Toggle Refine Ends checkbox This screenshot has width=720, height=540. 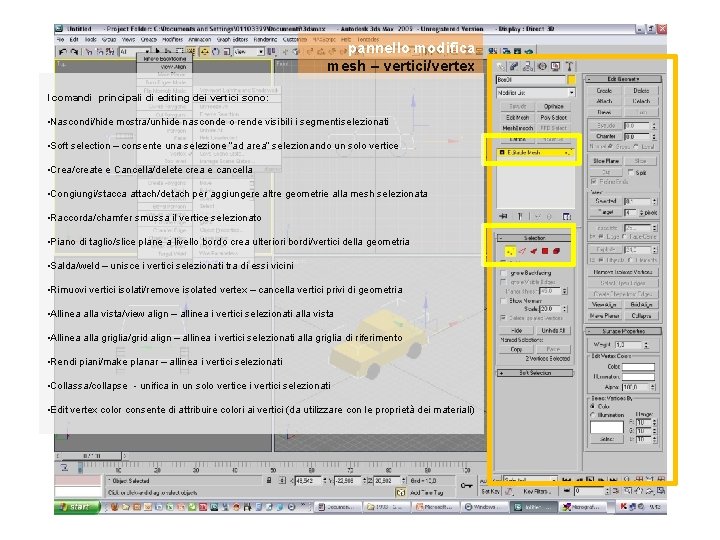[594, 182]
